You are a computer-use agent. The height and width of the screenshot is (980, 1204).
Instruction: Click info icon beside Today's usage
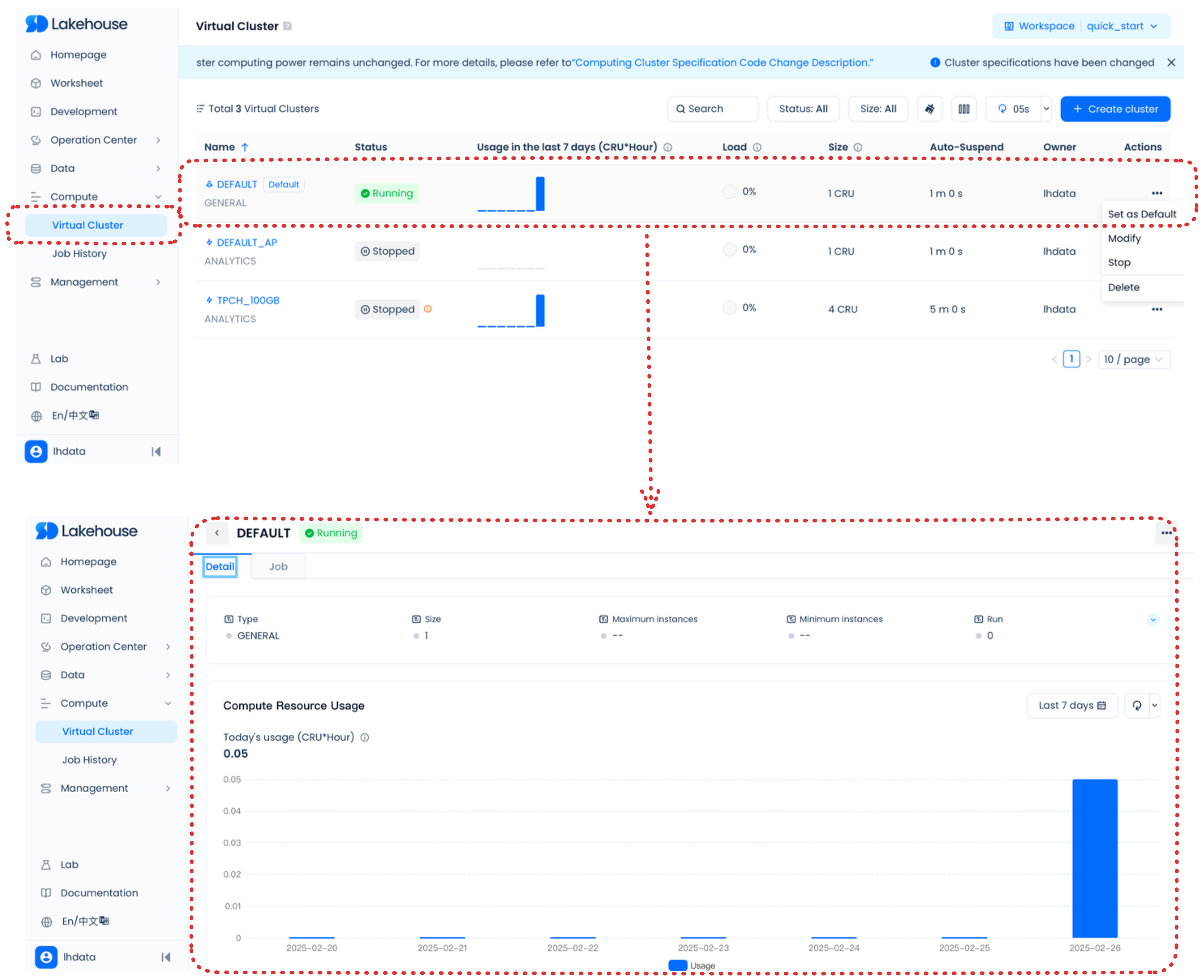pyautogui.click(x=365, y=737)
